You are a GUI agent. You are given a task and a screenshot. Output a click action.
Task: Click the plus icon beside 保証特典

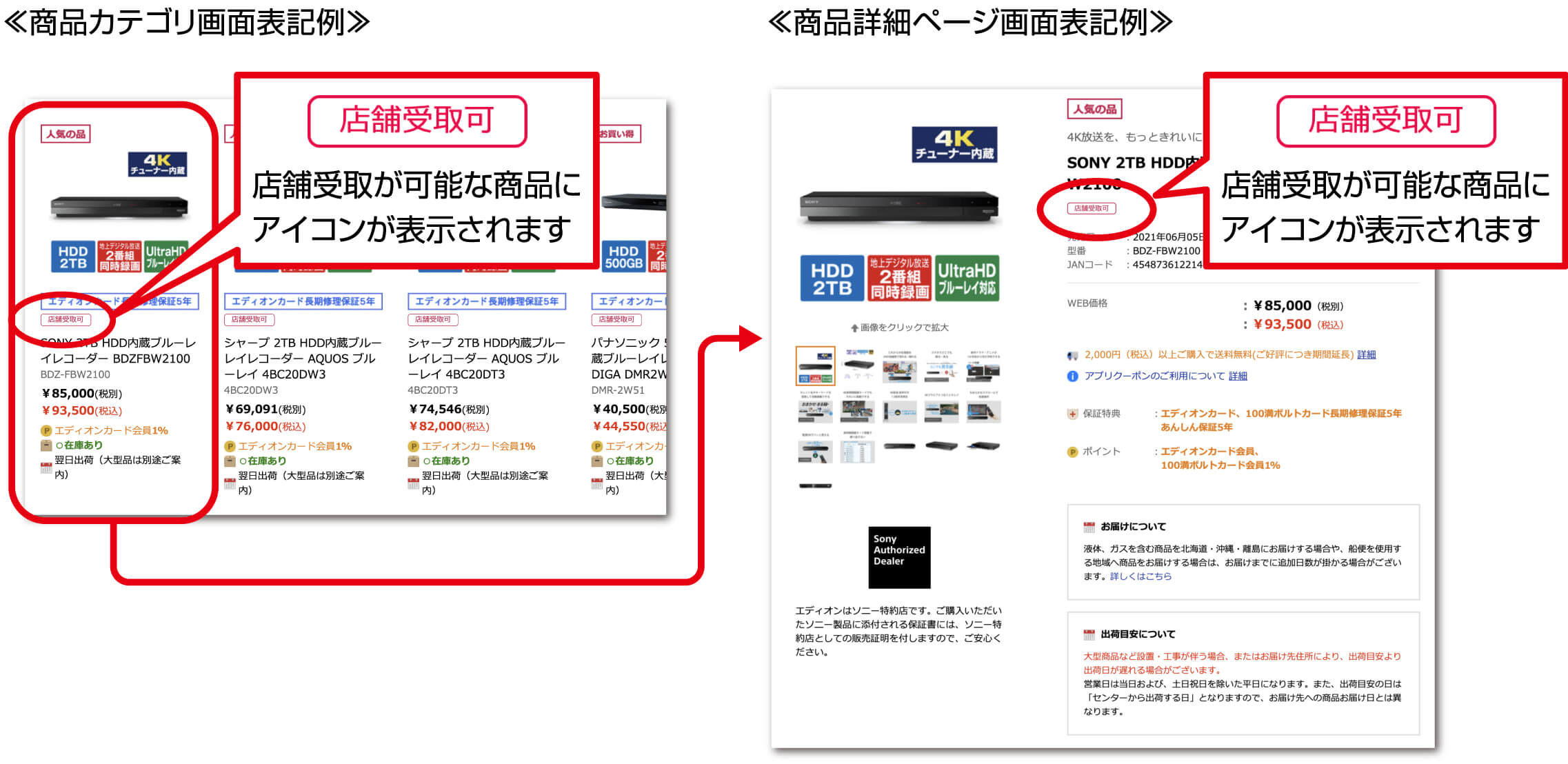point(1074,413)
